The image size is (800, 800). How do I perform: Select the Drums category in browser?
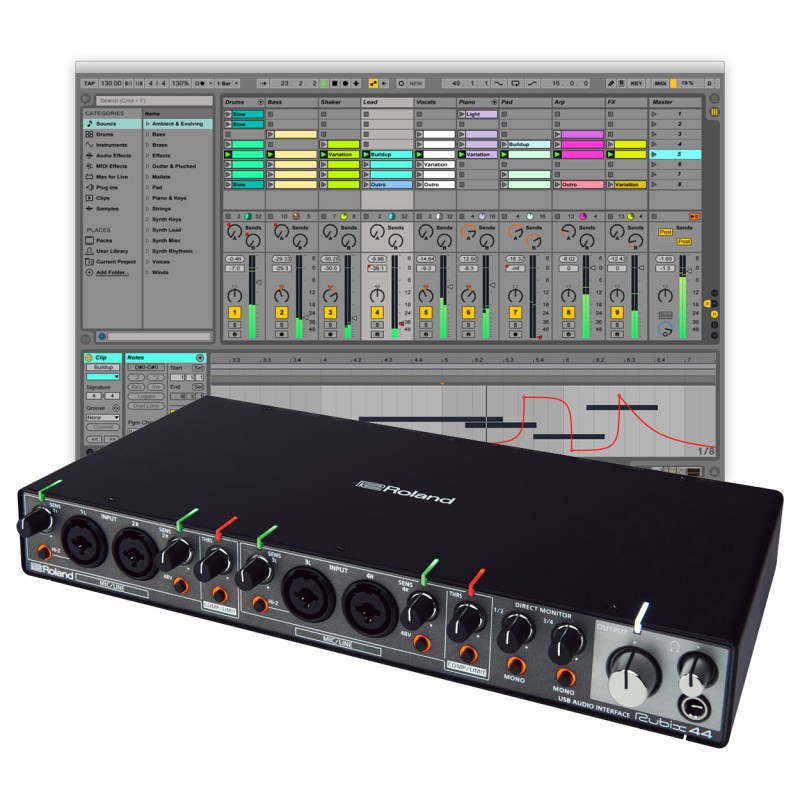[112, 134]
